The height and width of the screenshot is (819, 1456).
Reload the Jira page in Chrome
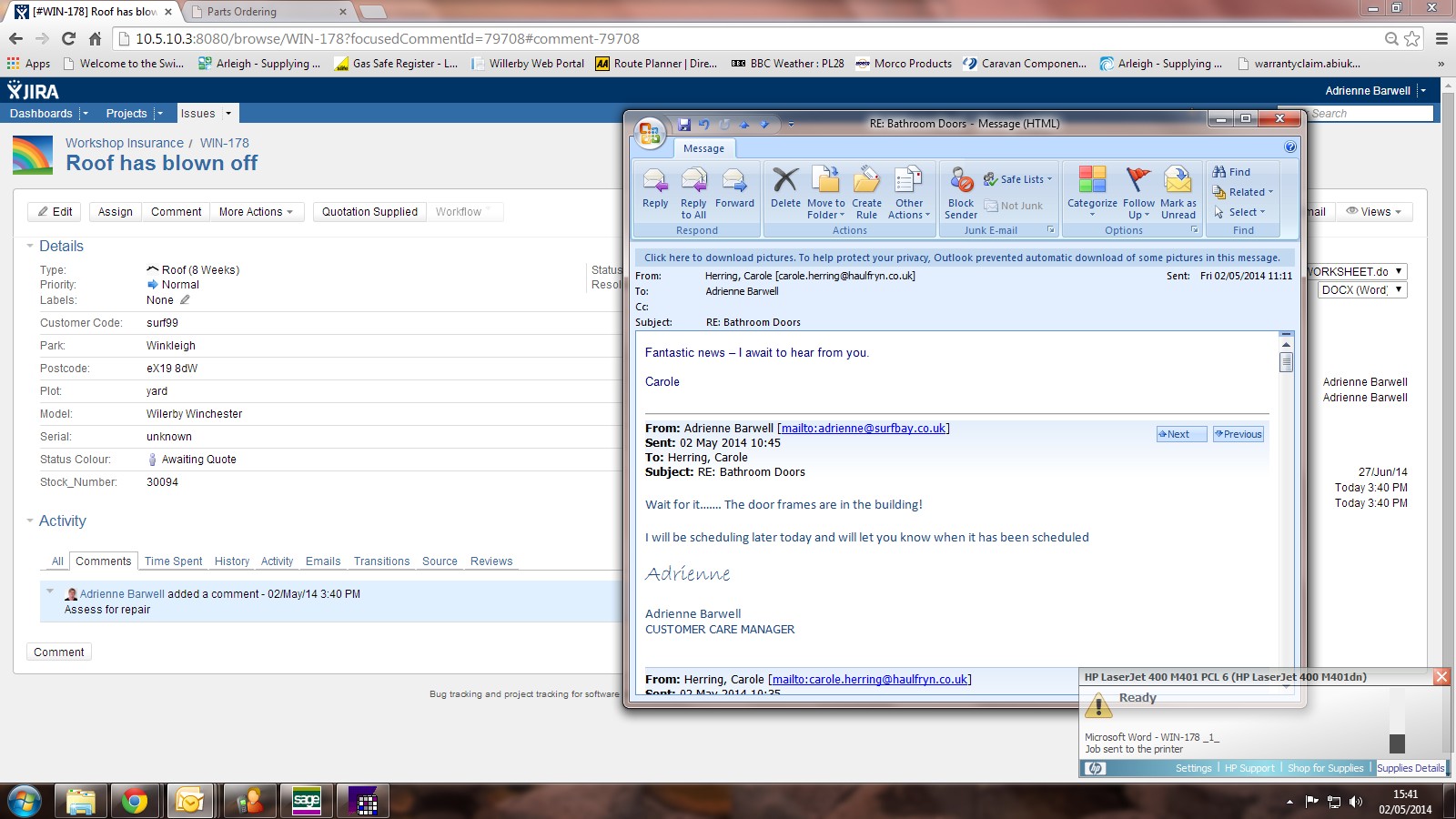(x=68, y=38)
